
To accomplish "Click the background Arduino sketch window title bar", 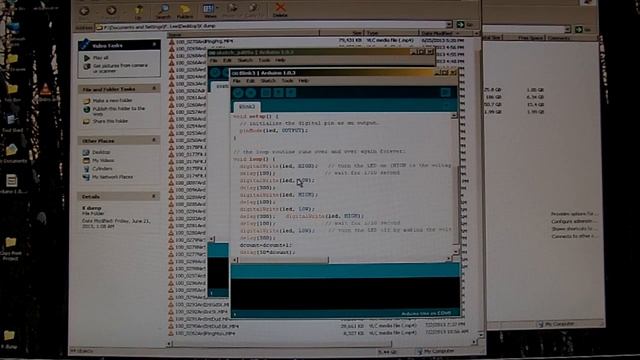I will click(321, 52).
